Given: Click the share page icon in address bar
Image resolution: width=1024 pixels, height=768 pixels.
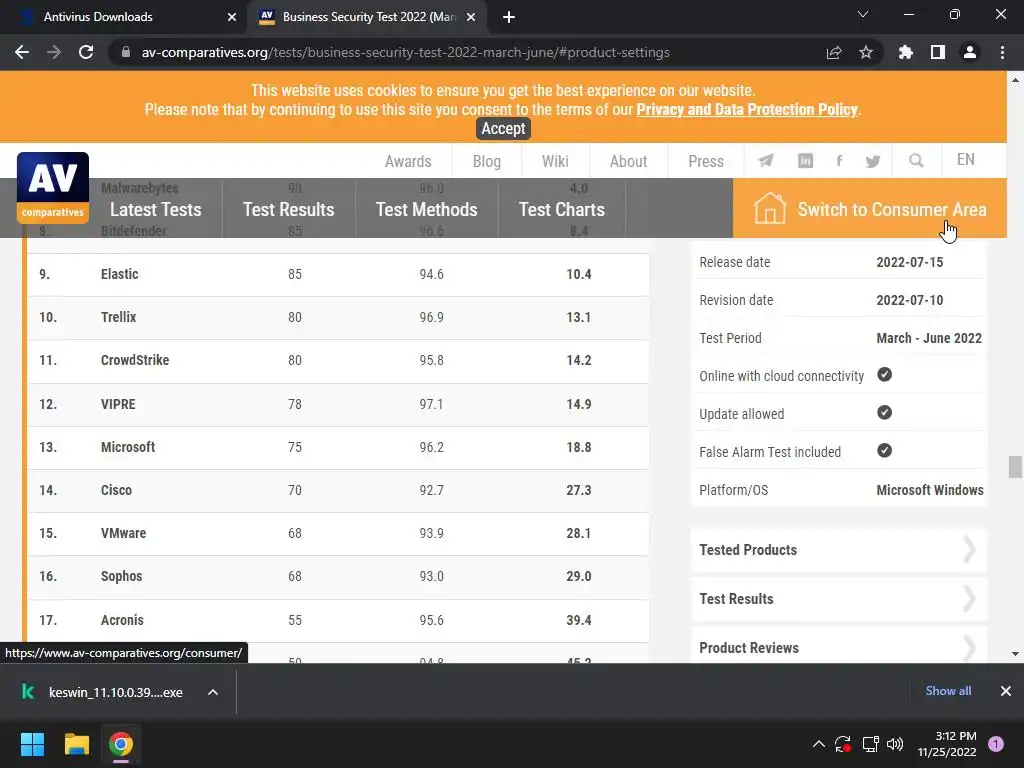Looking at the screenshot, I should point(833,52).
